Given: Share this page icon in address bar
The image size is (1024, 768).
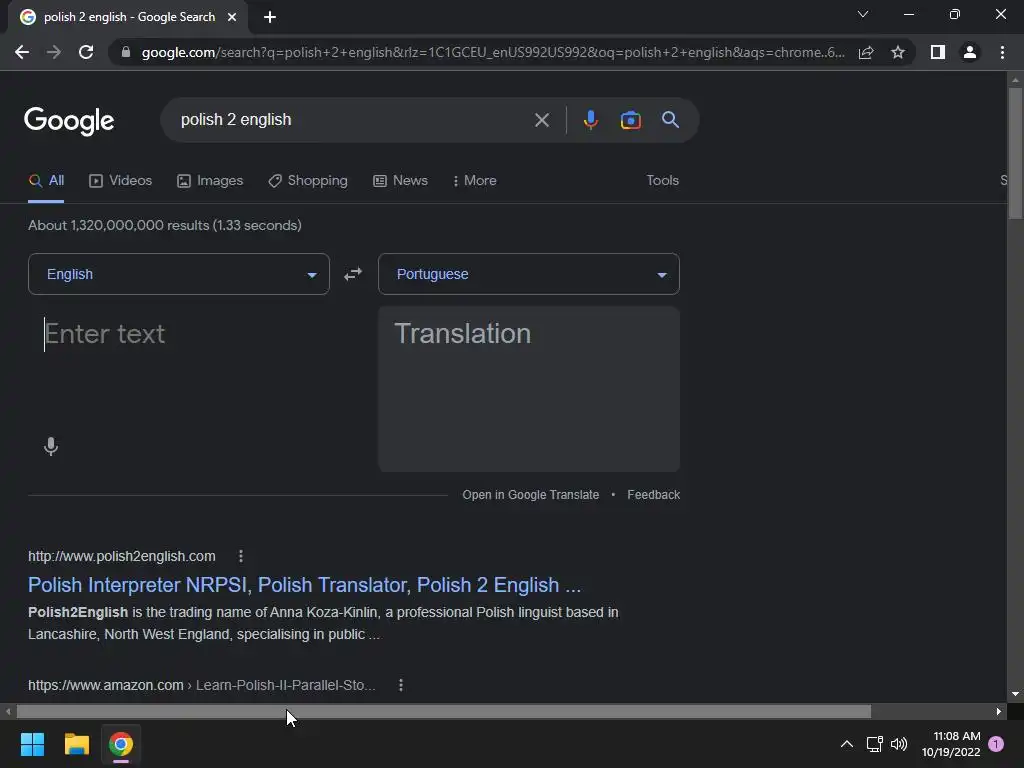Looking at the screenshot, I should (x=866, y=52).
